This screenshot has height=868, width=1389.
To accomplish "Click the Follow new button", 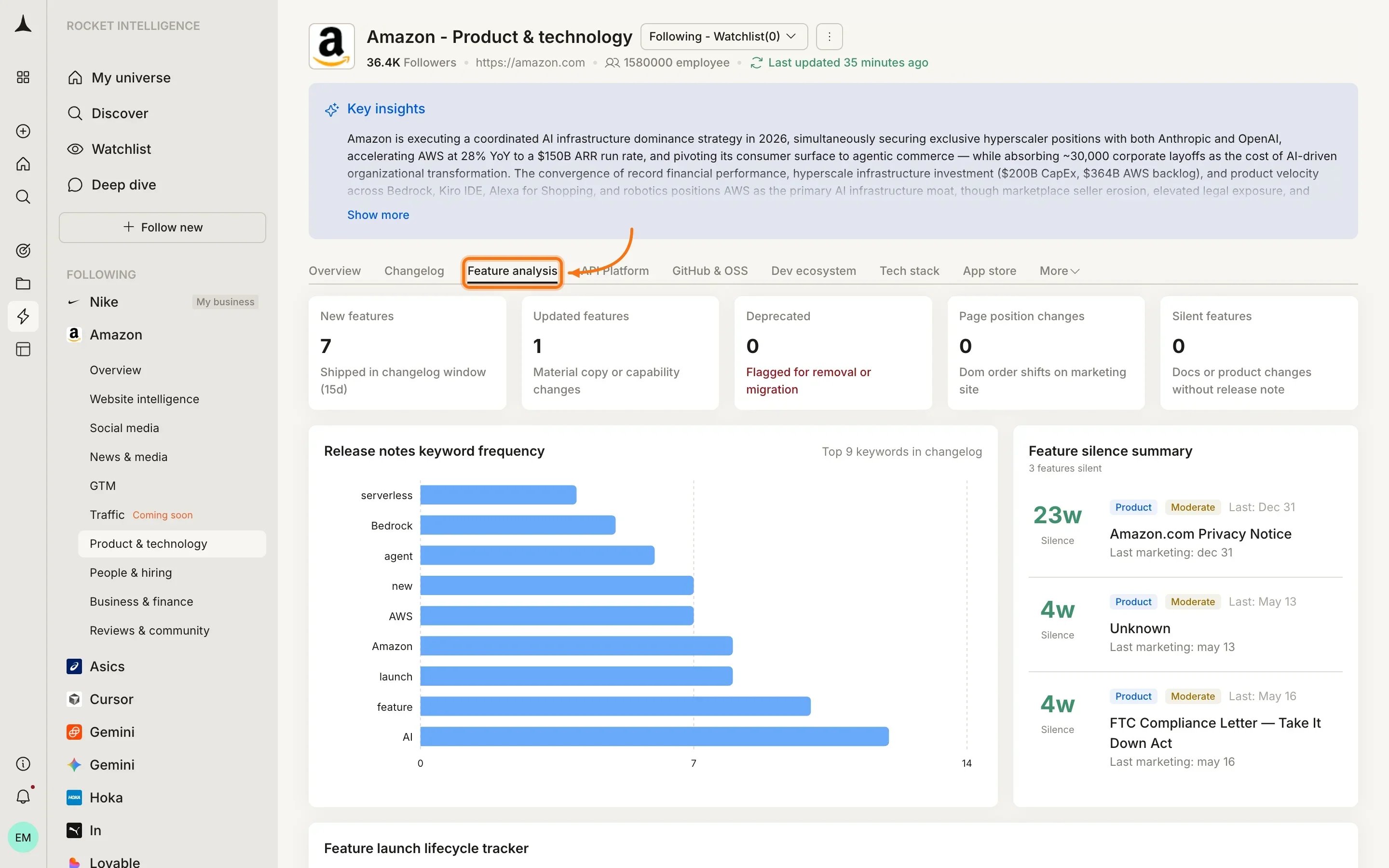I will [163, 227].
